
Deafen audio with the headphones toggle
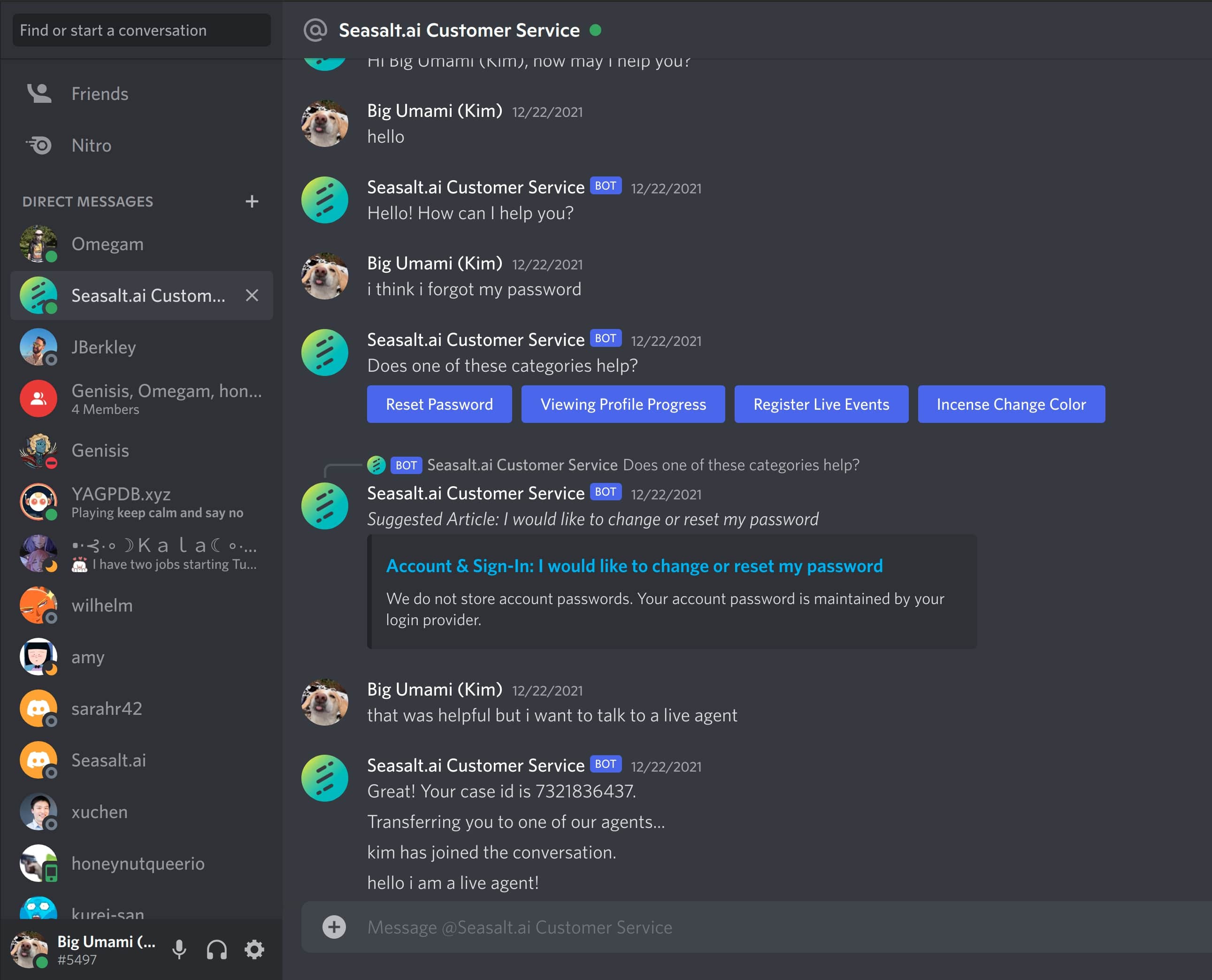217,949
